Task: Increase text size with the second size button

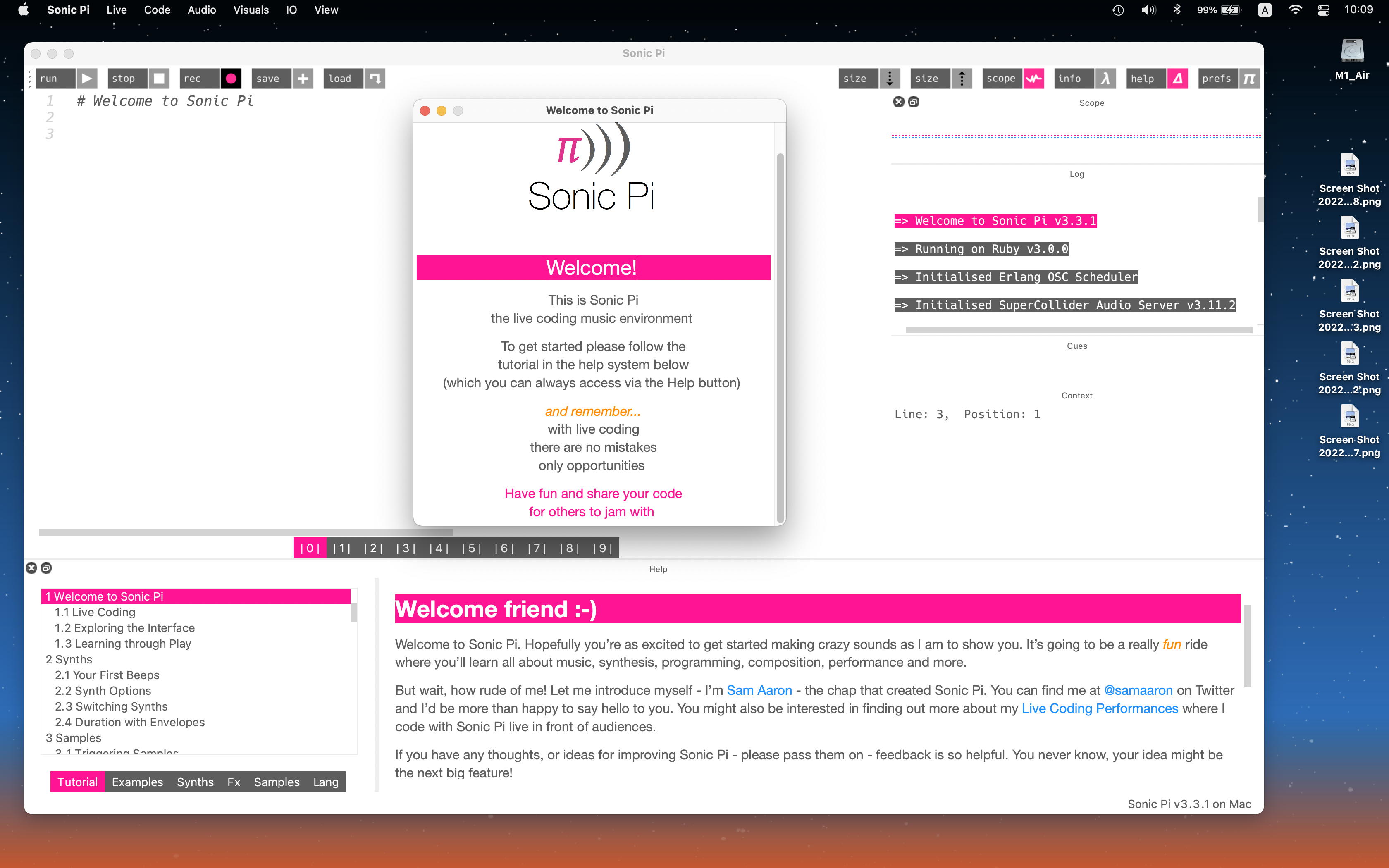Action: click(x=962, y=79)
